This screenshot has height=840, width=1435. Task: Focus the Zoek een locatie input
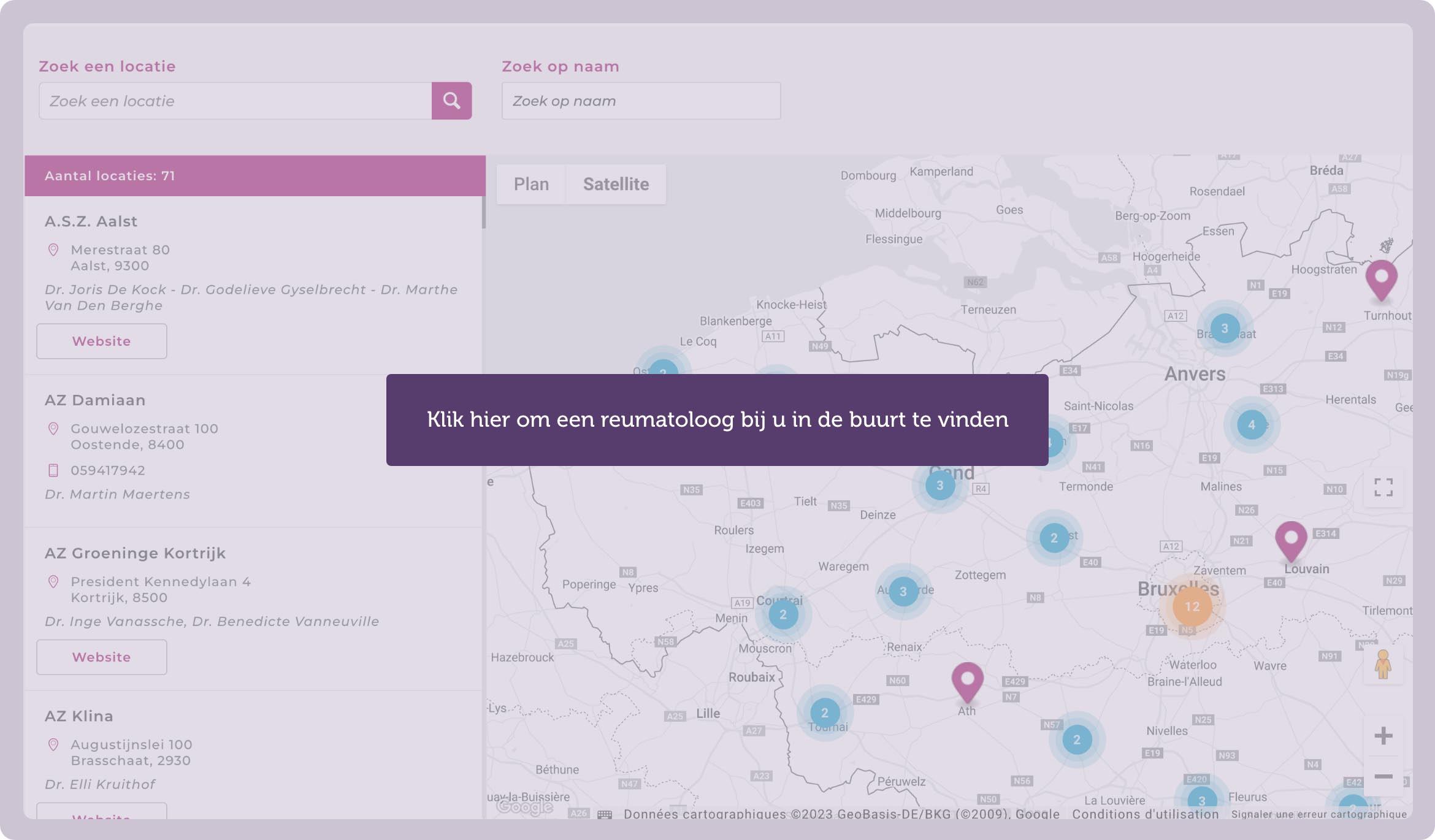coord(235,101)
